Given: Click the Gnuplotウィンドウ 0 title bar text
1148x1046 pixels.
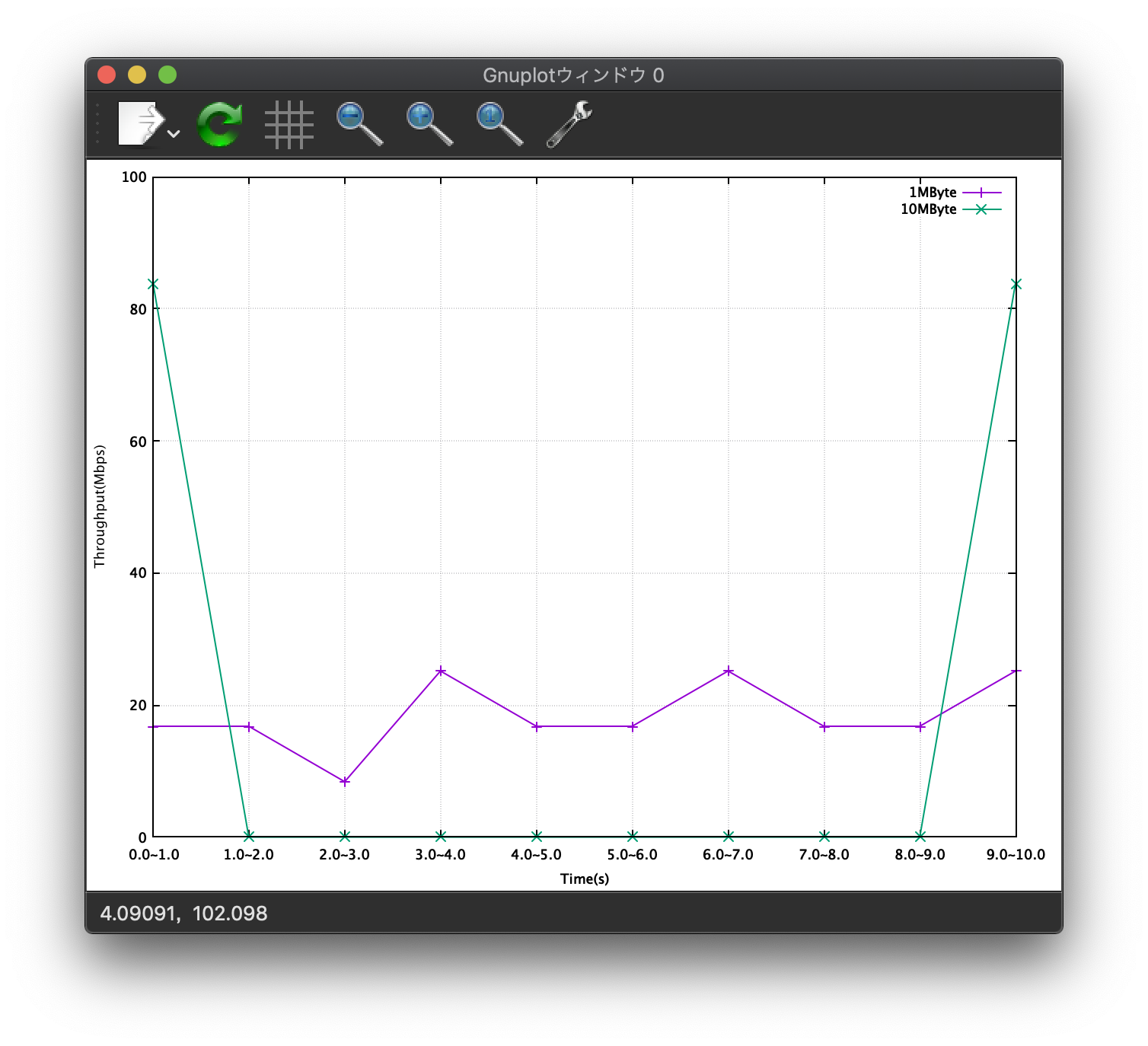Looking at the screenshot, I should click(x=573, y=75).
